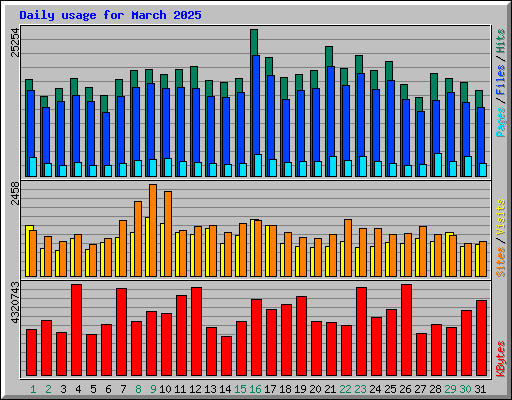Screen dimensions: 512x400
Task: Click day 21 on the date axis
Action: click(x=330, y=389)
